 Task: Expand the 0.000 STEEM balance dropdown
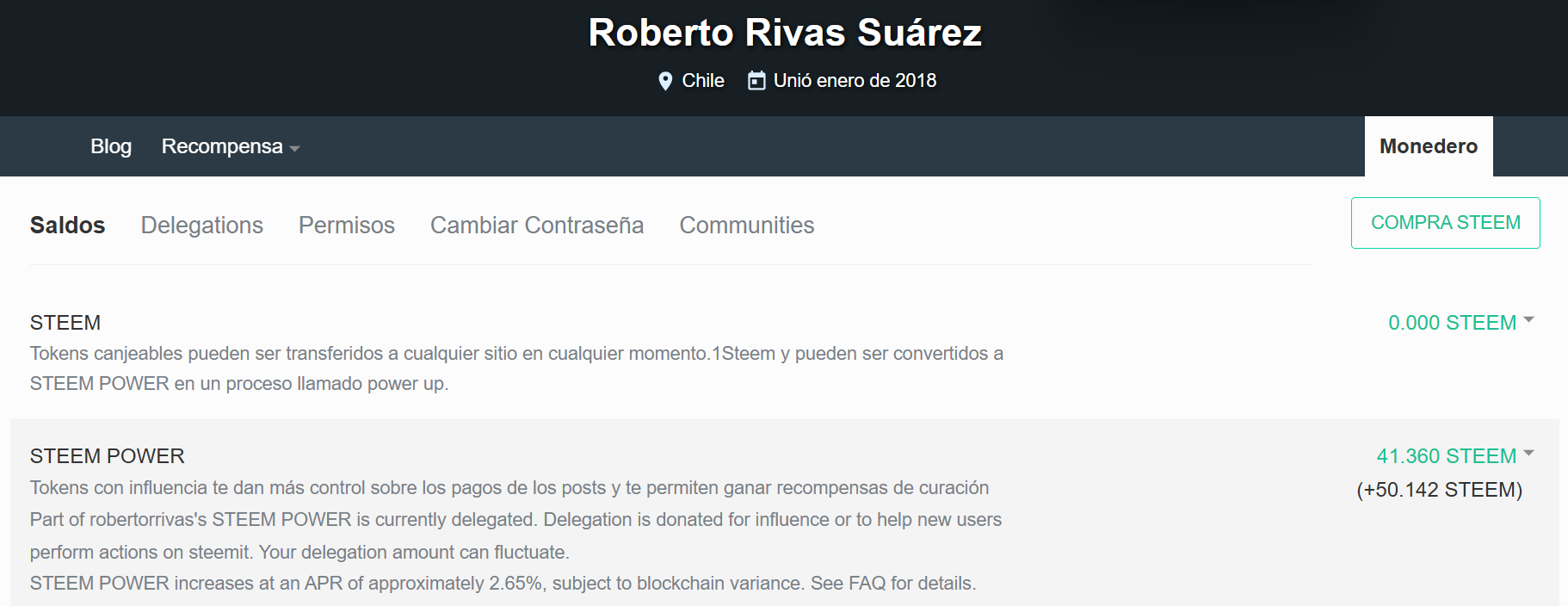click(1461, 323)
